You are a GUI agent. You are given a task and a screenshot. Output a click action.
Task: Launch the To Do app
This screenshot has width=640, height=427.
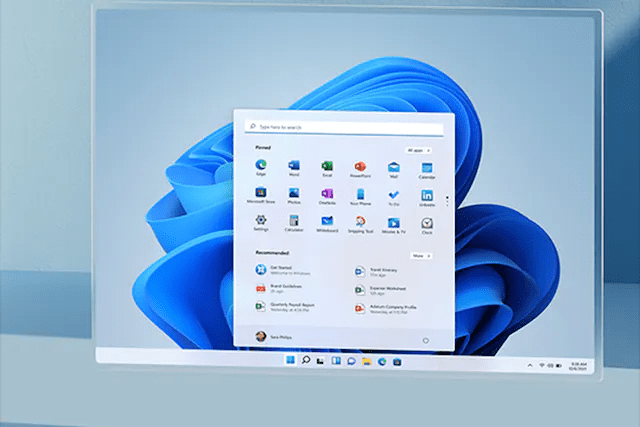(x=393, y=197)
